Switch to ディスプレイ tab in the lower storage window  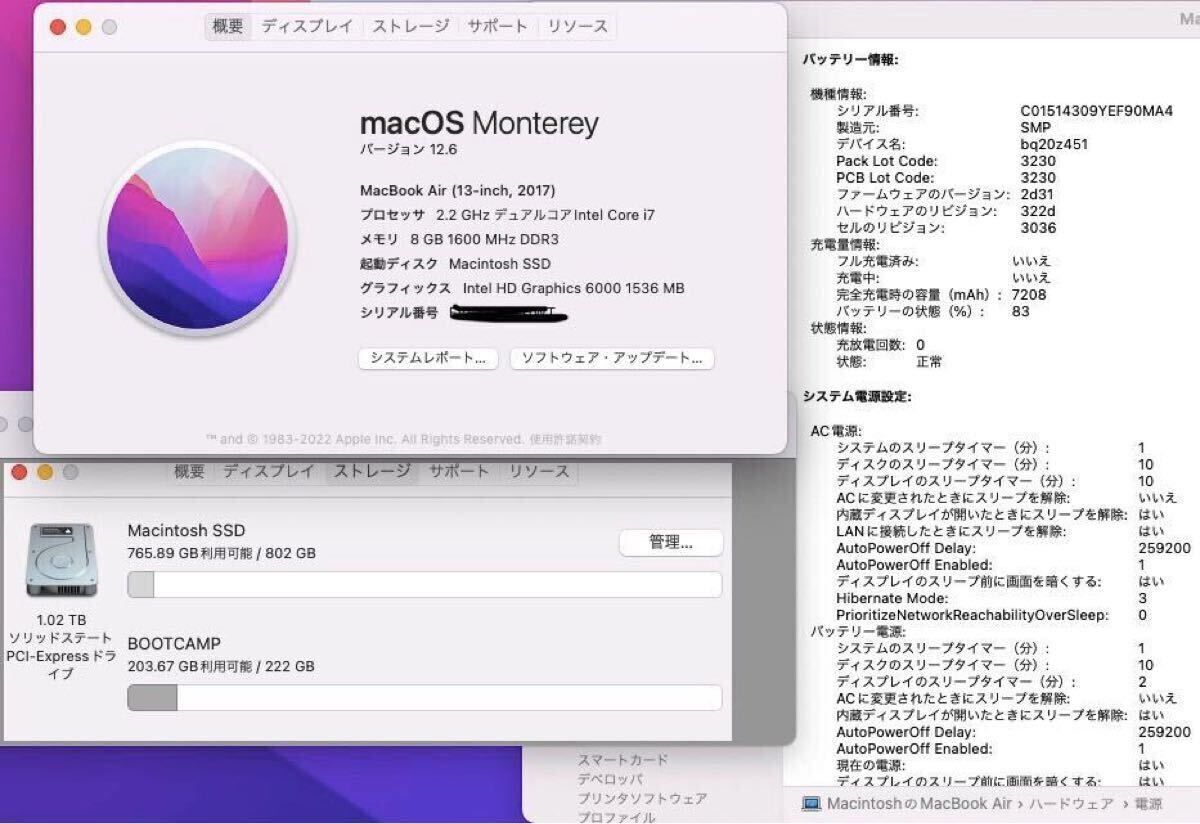tap(268, 471)
